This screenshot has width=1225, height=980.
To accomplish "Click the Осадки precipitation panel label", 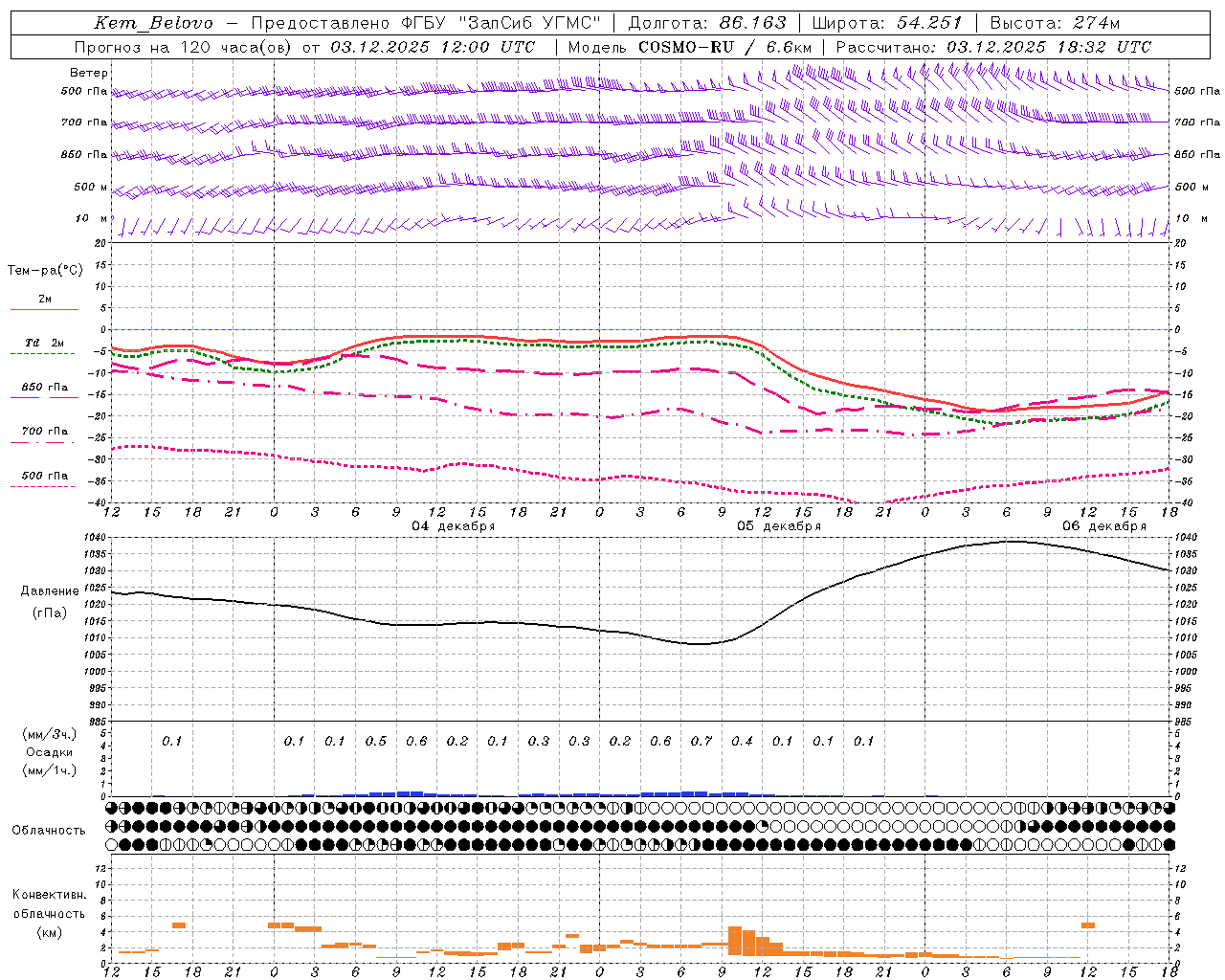I will coord(49,752).
